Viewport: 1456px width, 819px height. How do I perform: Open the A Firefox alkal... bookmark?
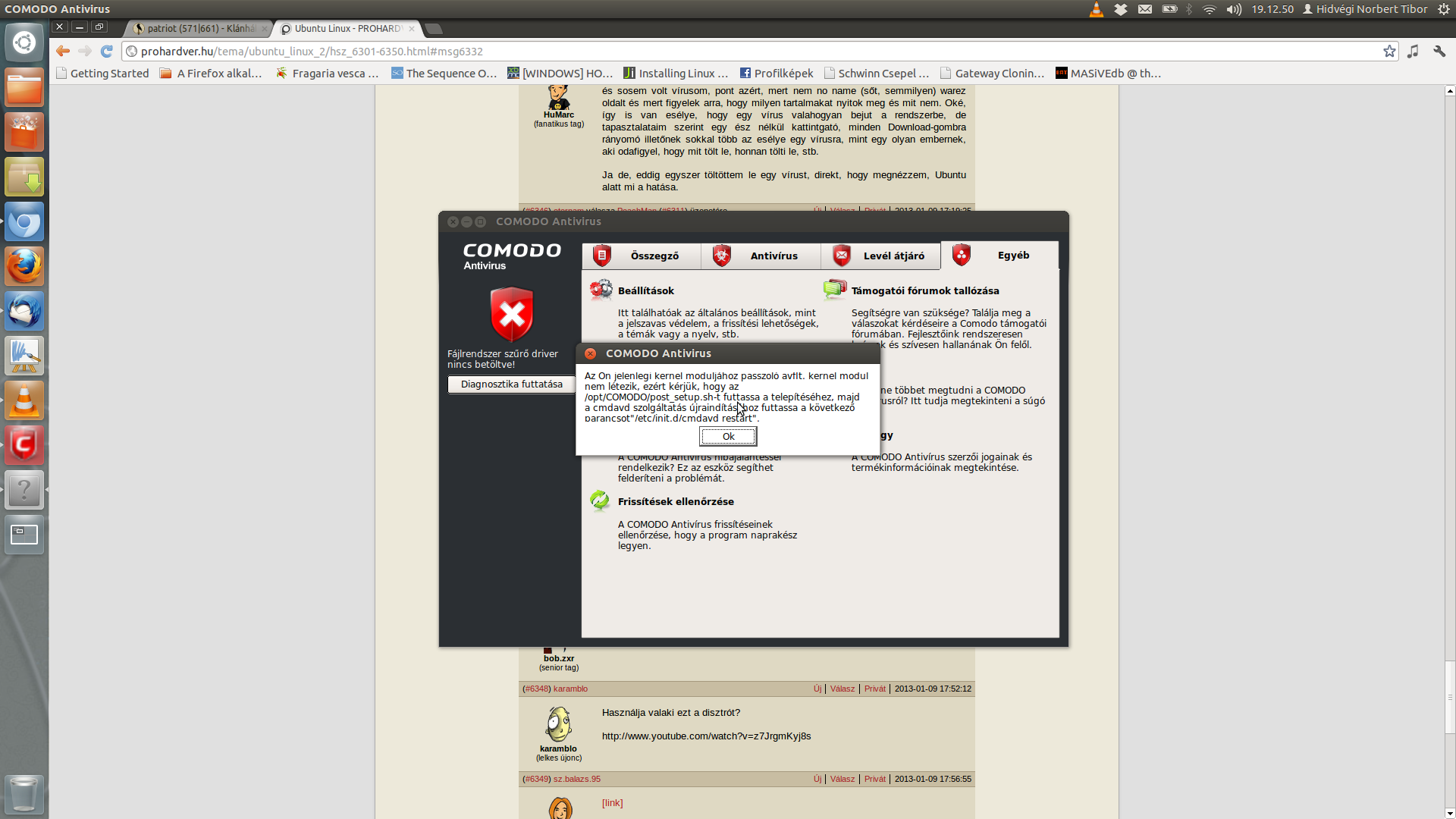211,74
